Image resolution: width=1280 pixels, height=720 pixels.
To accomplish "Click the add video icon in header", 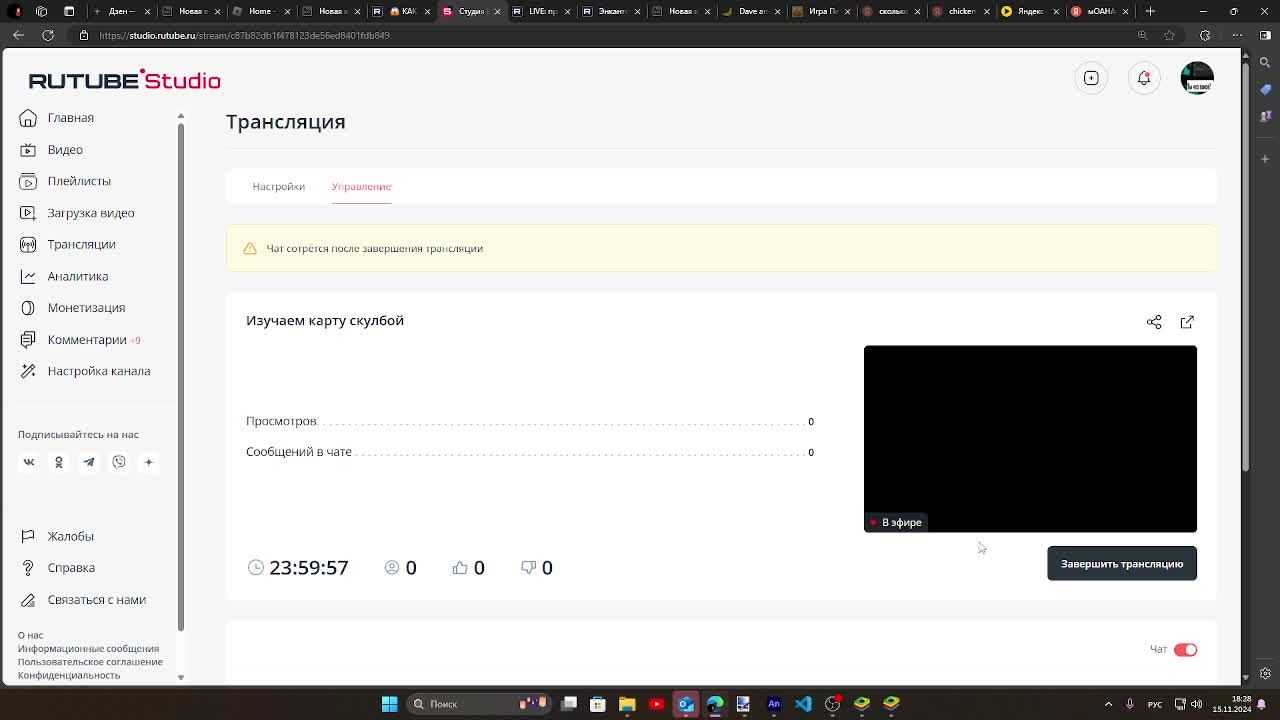I will [1092, 78].
